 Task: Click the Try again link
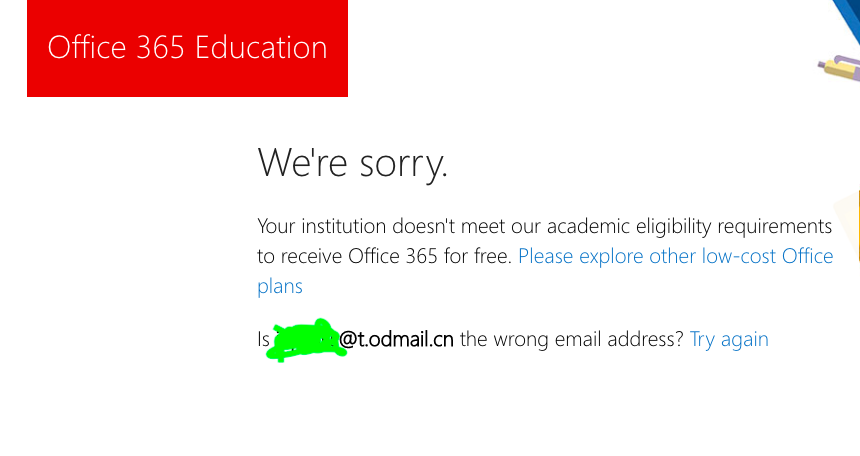pyautogui.click(x=729, y=339)
